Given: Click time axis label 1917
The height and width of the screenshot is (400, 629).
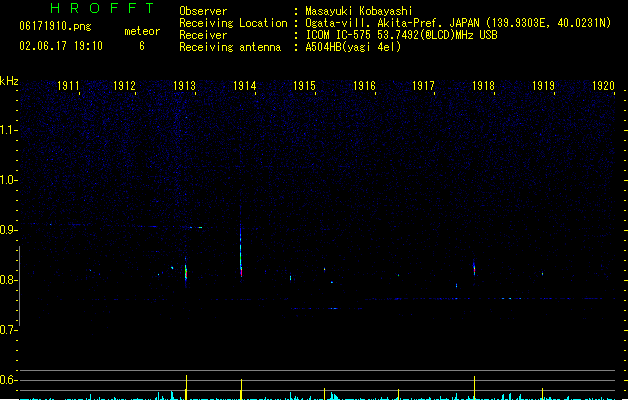Looking at the screenshot, I should pyautogui.click(x=423, y=86).
